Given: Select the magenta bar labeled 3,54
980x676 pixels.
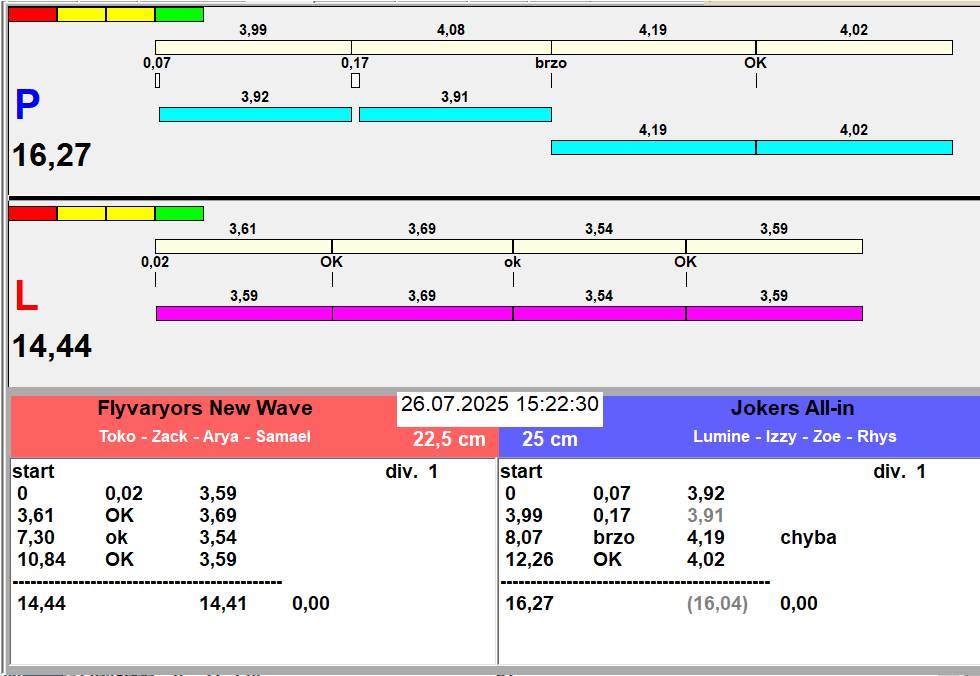Looking at the screenshot, I should (x=599, y=313).
